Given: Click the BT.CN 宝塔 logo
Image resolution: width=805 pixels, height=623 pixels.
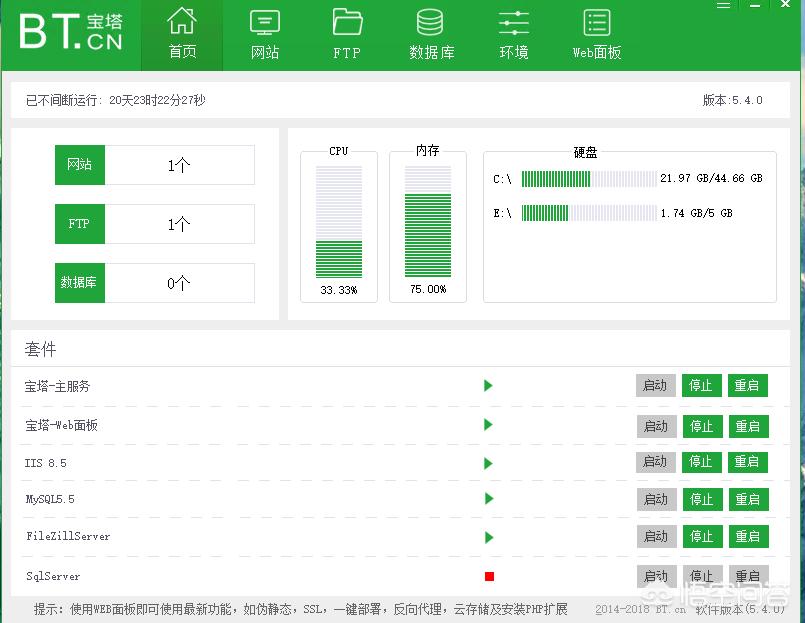Looking at the screenshot, I should pos(71,31).
